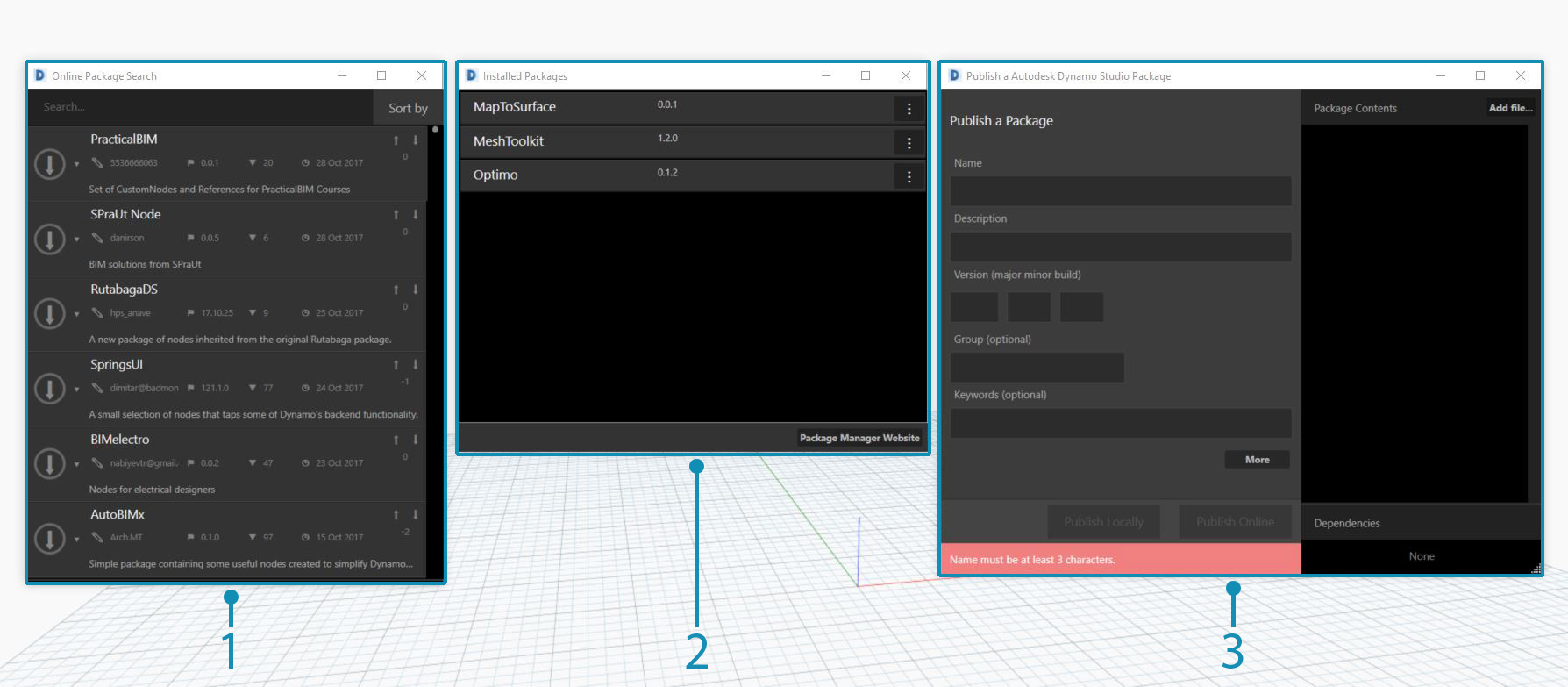Expand SpringsUI version dropdown arrow
The height and width of the screenshot is (687, 1568).
coord(76,390)
